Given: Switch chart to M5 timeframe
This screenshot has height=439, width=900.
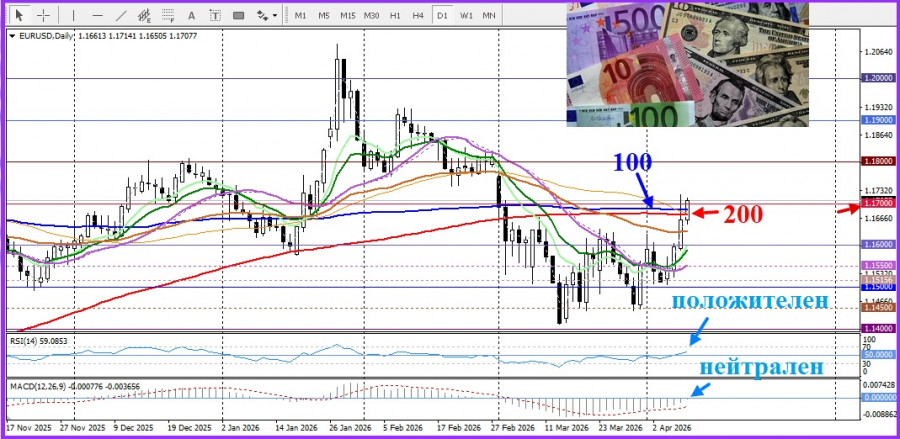Looking at the screenshot, I should (x=324, y=15).
